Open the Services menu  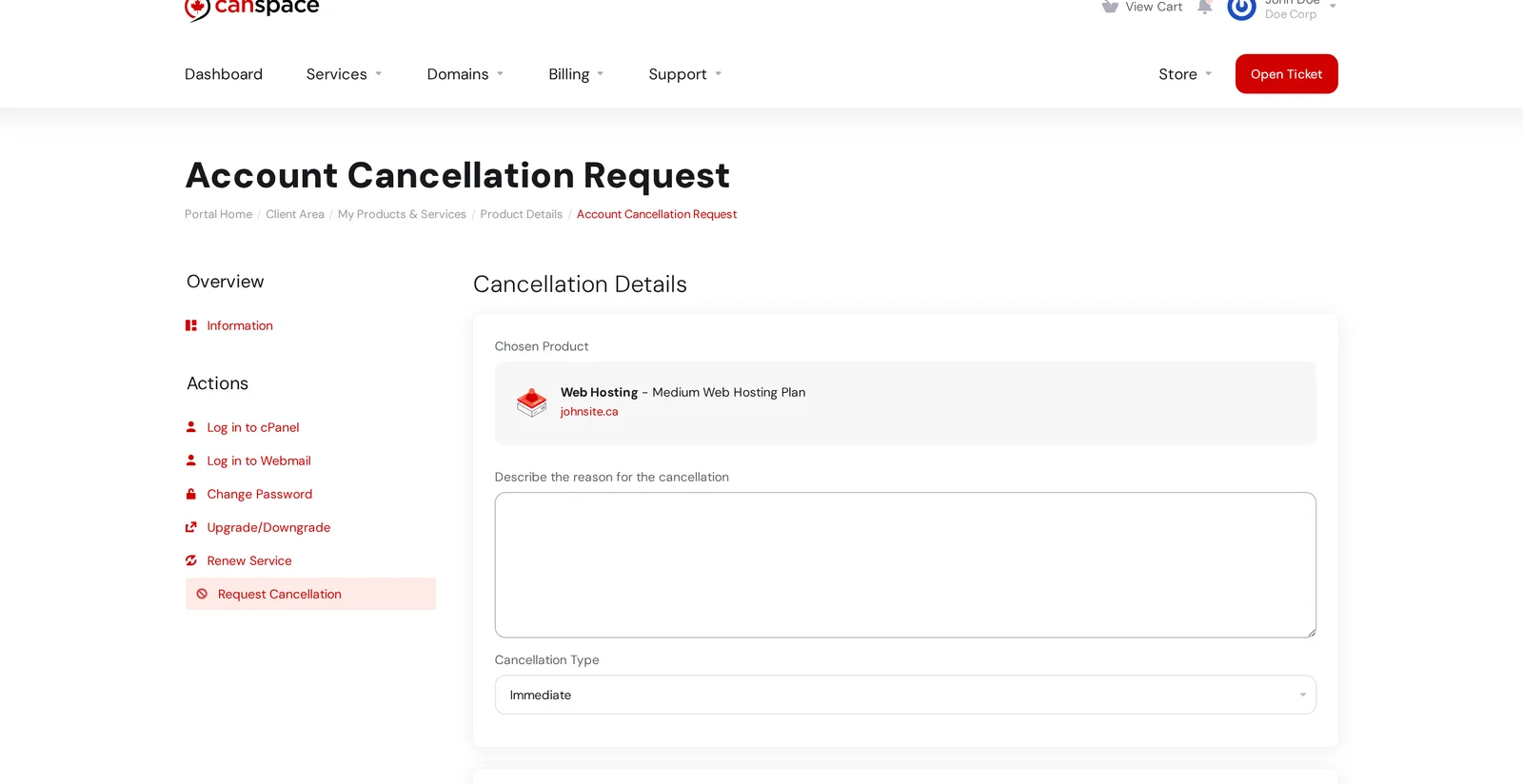coord(337,74)
